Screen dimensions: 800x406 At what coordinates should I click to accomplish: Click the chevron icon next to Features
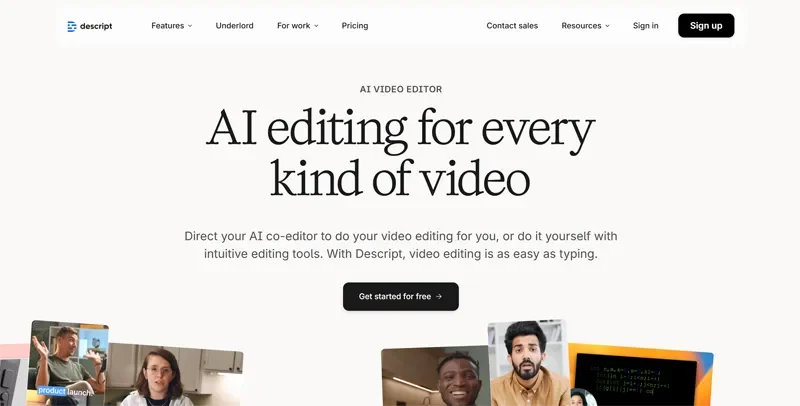(x=190, y=26)
